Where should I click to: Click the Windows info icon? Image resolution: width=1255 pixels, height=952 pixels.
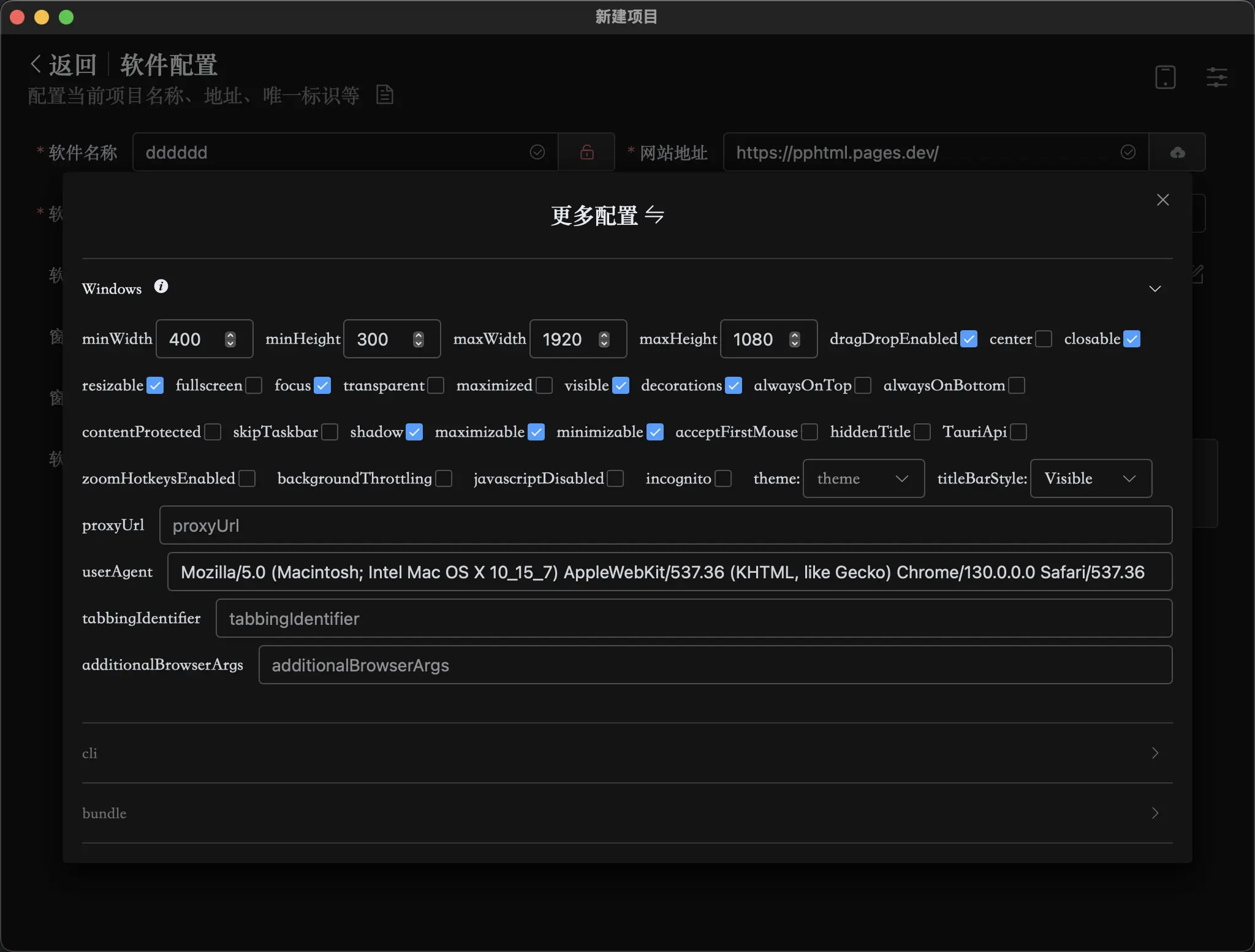click(x=161, y=287)
